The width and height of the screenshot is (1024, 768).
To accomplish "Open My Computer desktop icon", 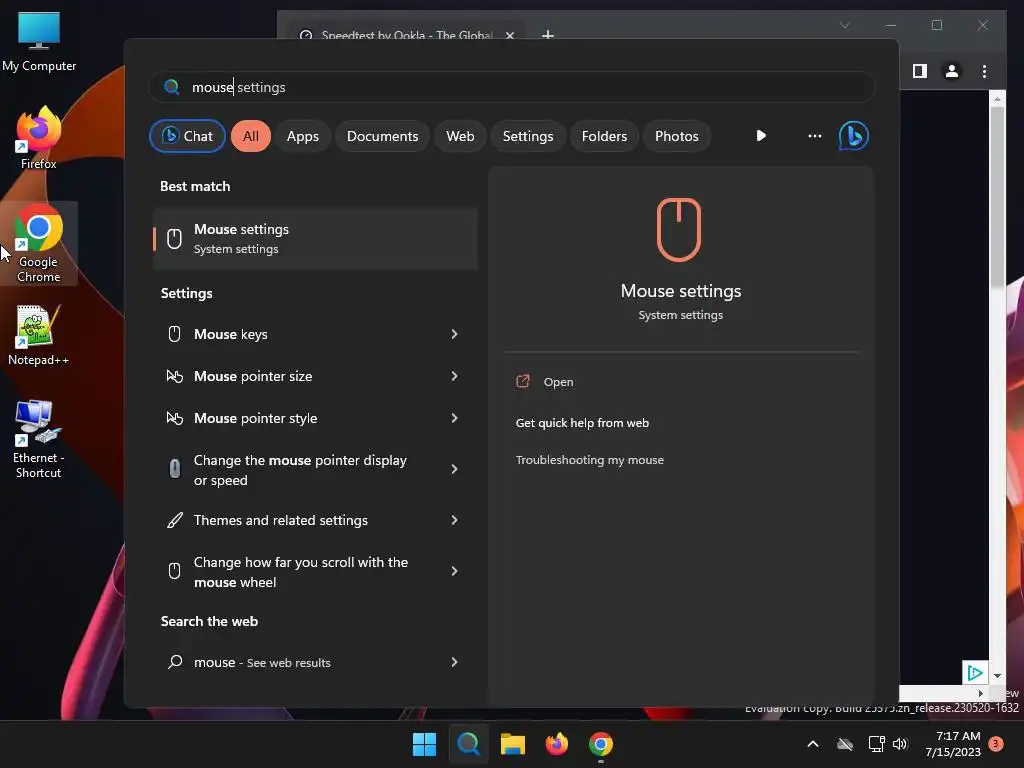I will click(x=39, y=41).
